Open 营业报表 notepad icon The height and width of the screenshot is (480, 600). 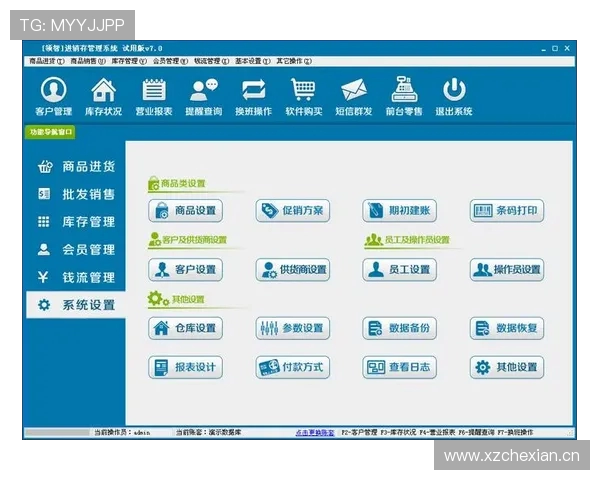click(x=154, y=96)
